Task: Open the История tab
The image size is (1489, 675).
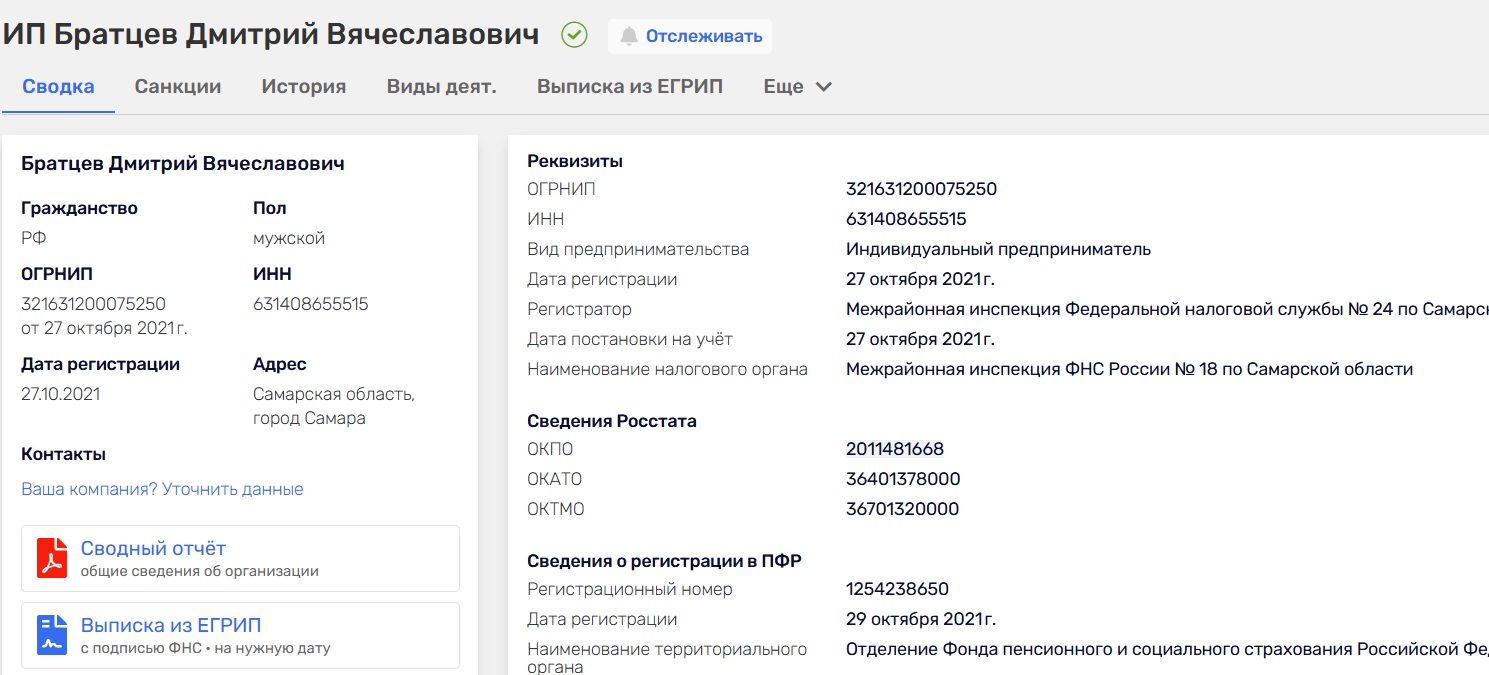Action: [x=304, y=86]
